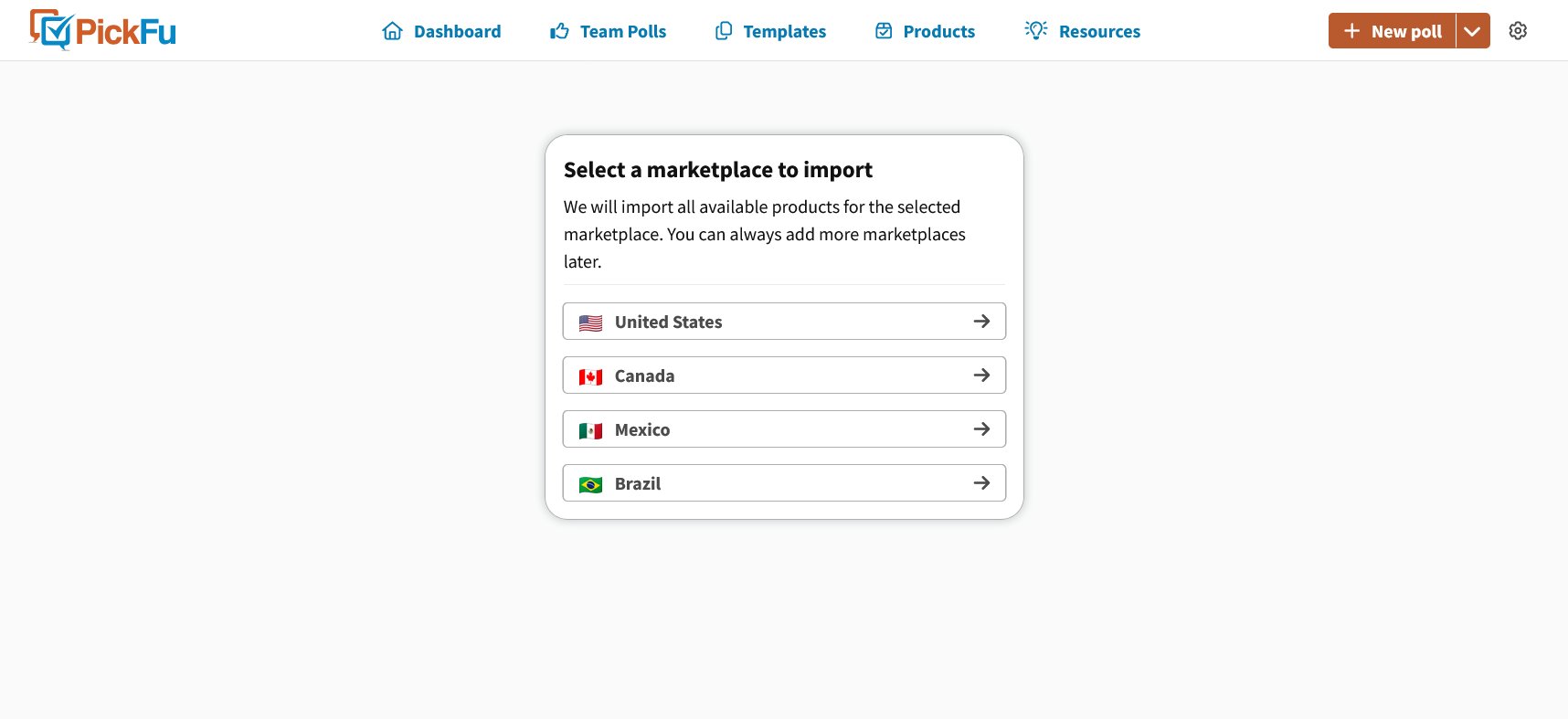Open the Team Polls menu item
Viewport: 1568px width, 719px height.
[x=608, y=31]
